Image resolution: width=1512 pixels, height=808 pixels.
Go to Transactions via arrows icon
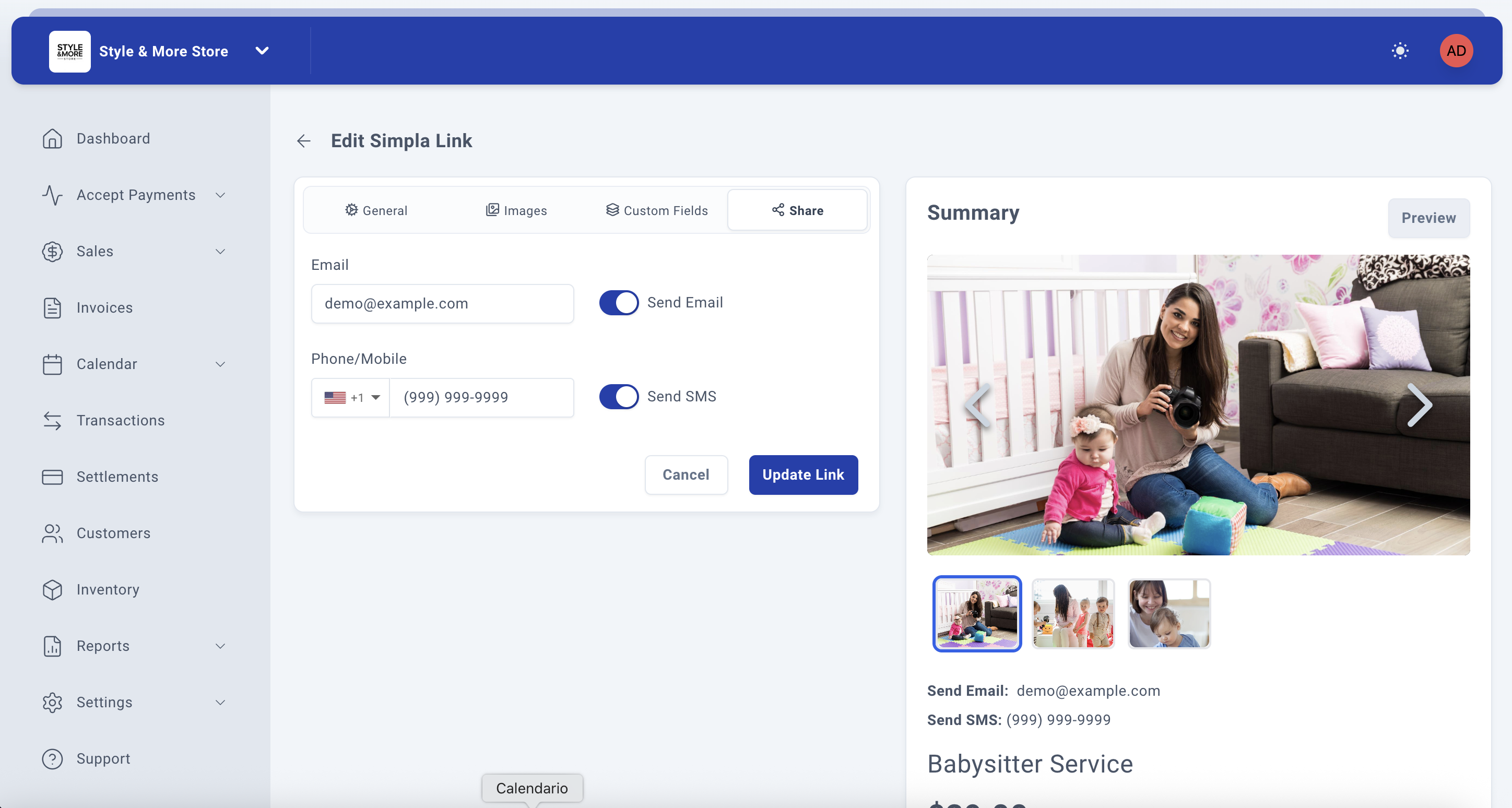point(52,420)
